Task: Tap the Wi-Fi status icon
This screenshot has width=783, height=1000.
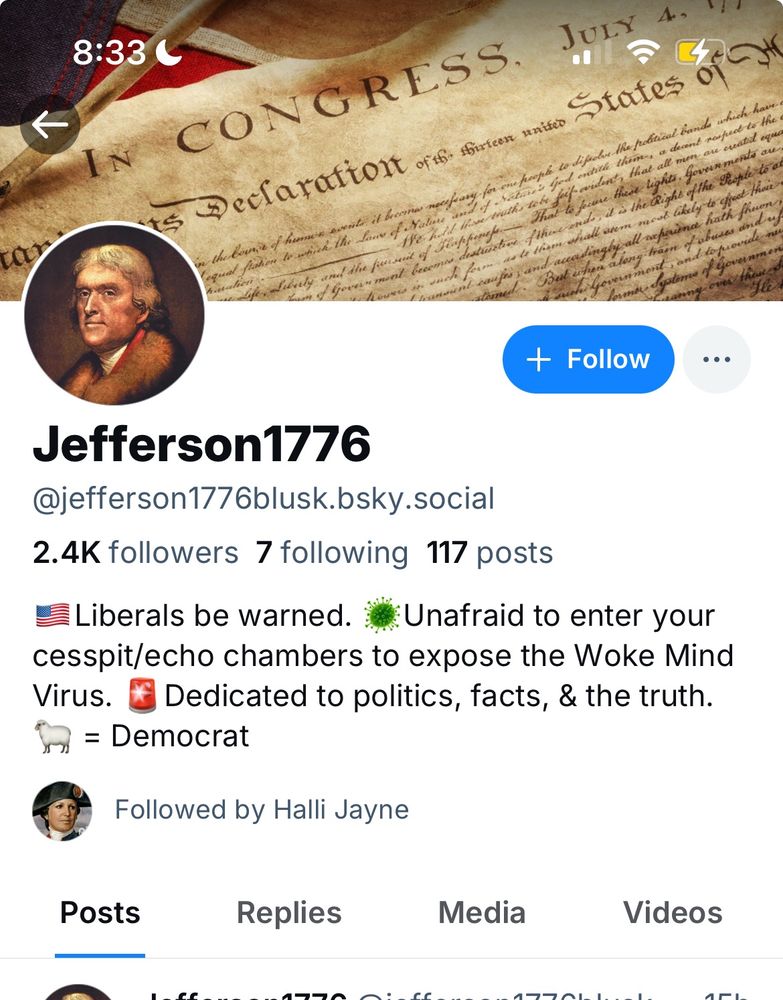Action: click(x=643, y=52)
